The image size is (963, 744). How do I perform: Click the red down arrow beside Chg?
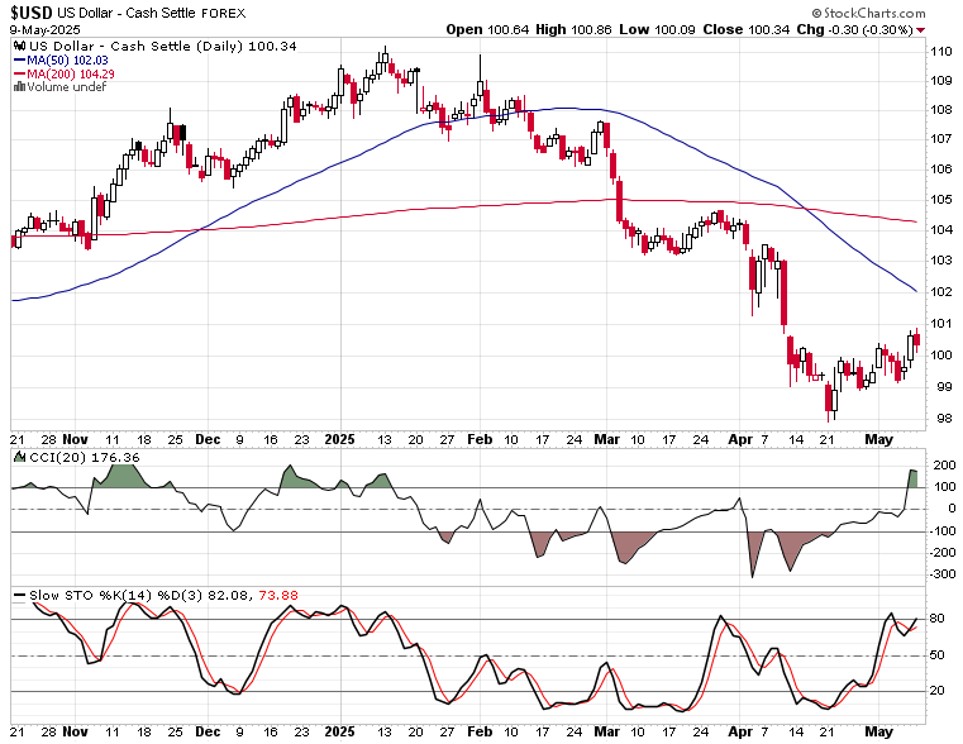tap(921, 30)
